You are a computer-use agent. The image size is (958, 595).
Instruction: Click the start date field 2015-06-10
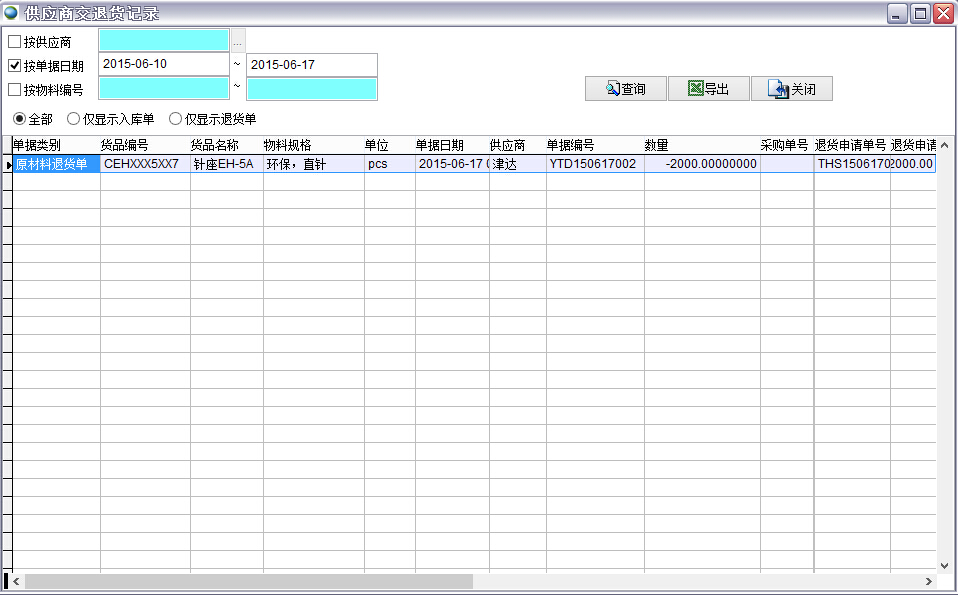(x=164, y=64)
